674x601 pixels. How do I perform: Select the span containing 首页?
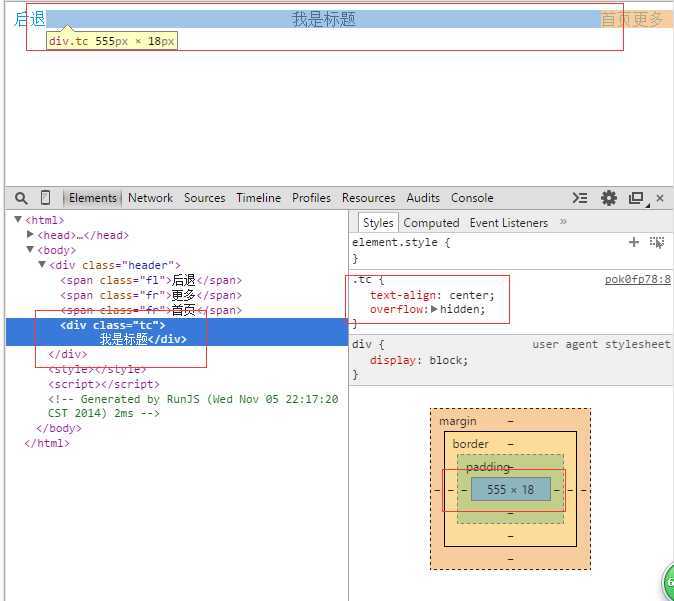pyautogui.click(x=151, y=310)
